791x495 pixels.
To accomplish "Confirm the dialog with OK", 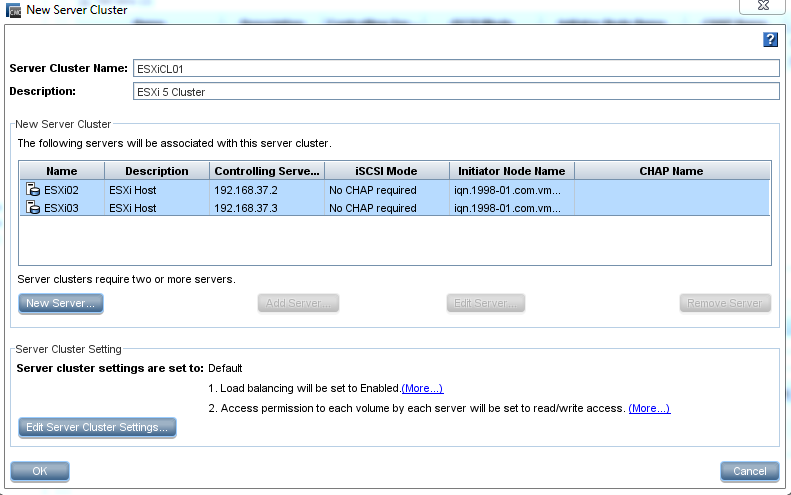I will pyautogui.click(x=40, y=471).
